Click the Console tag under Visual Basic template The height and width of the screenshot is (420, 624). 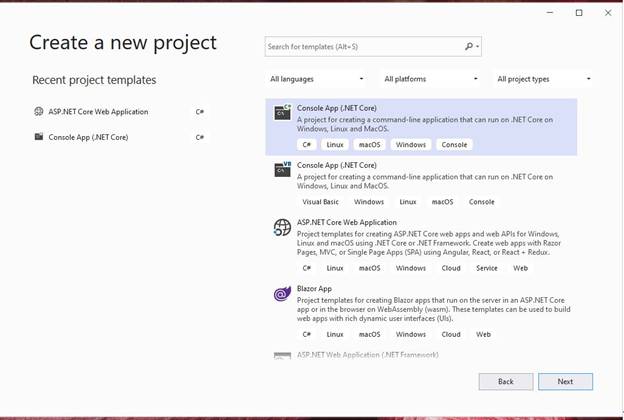[482, 202]
